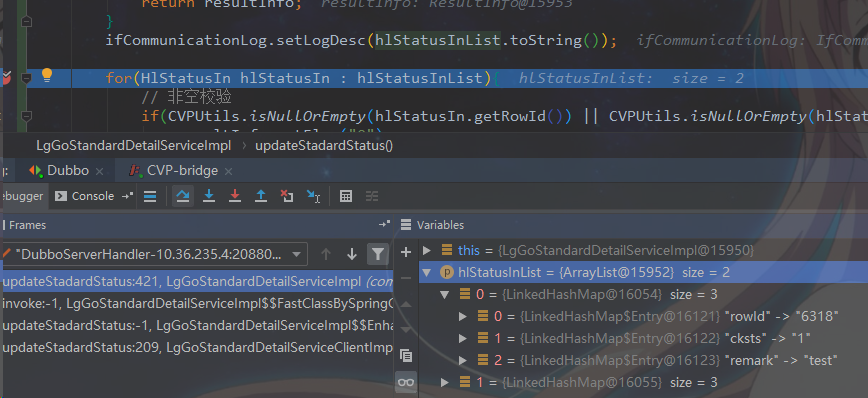The image size is (868, 398).
Task: Click Step Out upward arrow icon
Action: point(261,196)
